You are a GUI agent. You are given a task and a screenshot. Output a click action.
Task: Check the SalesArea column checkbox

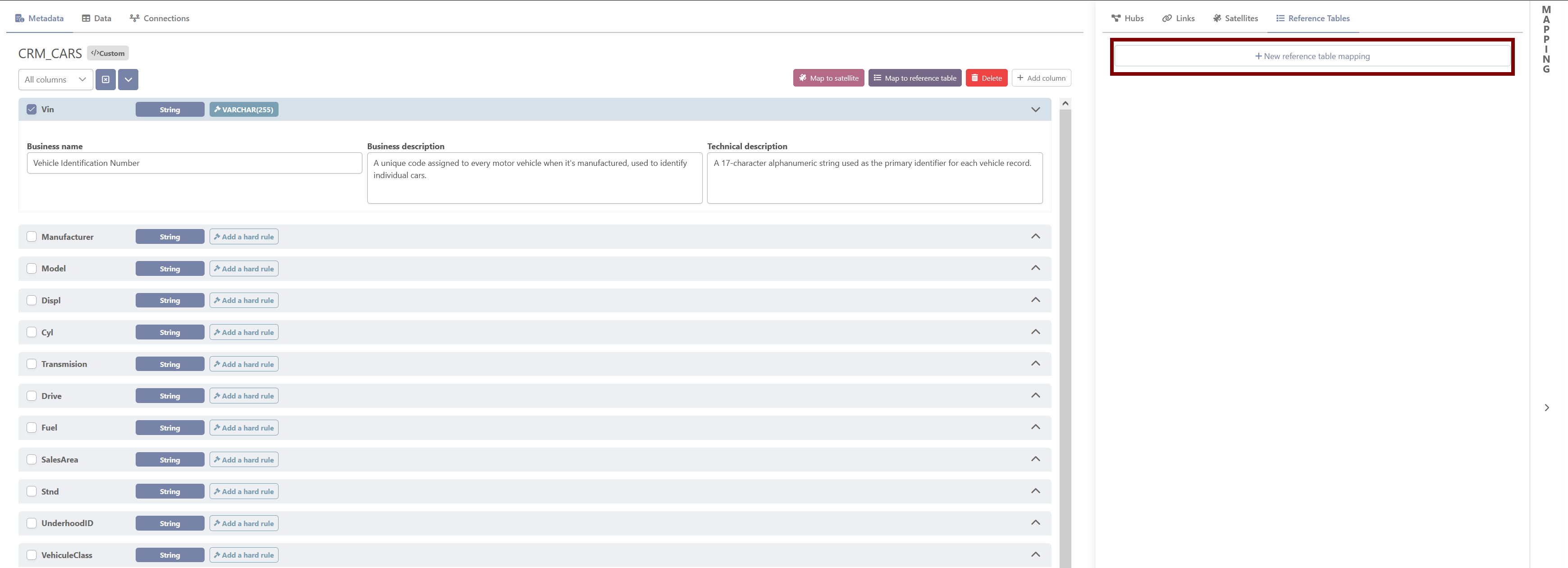[32, 460]
